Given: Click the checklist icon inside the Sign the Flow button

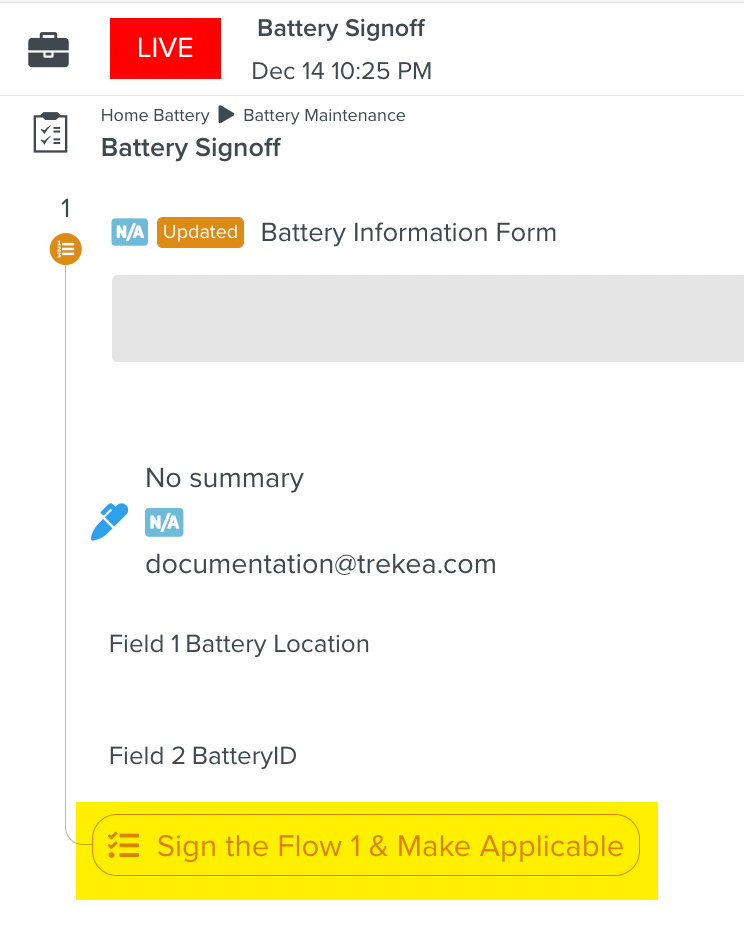Looking at the screenshot, I should 124,846.
